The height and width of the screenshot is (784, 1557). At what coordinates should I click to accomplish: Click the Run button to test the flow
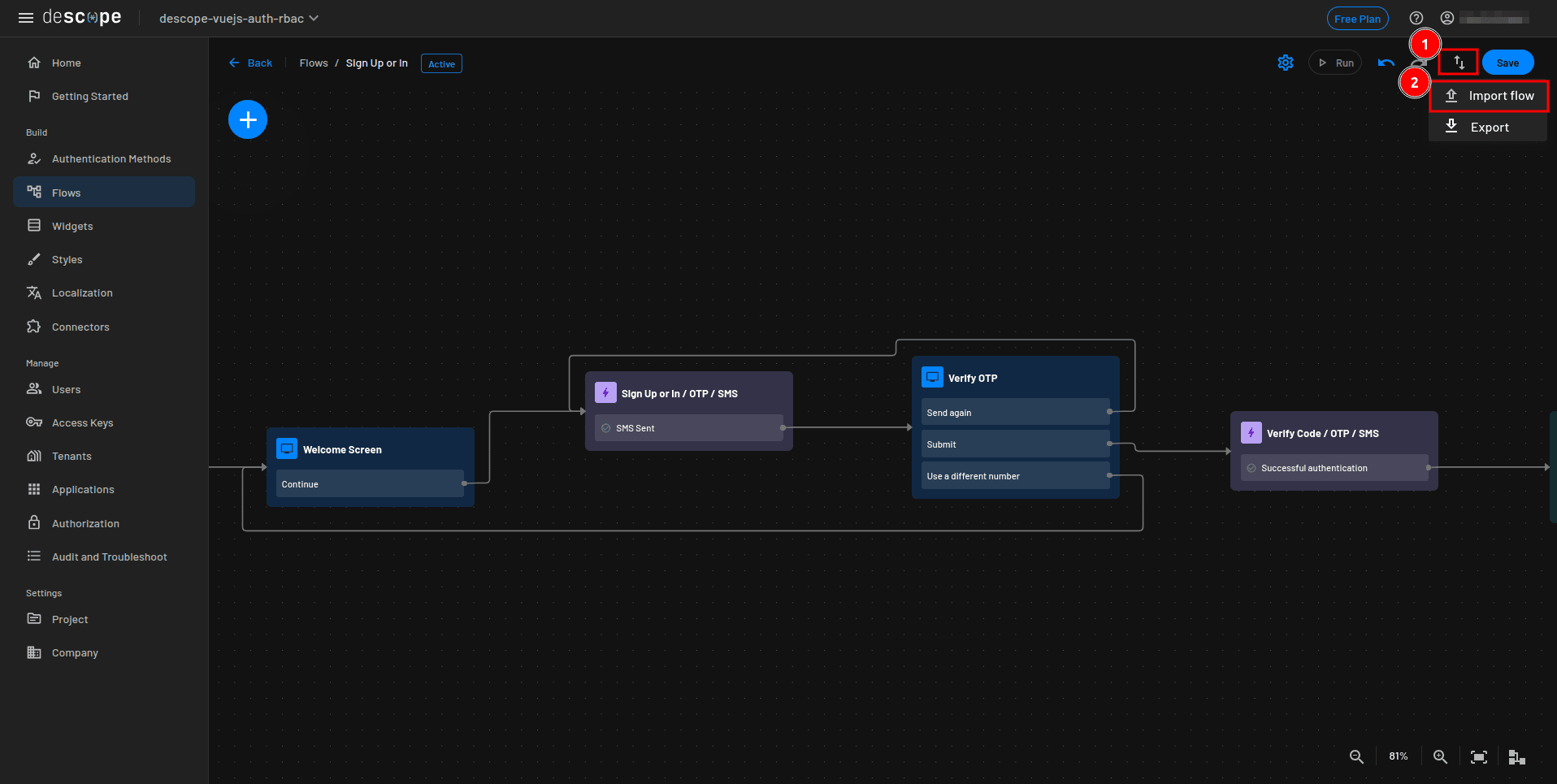(x=1335, y=63)
